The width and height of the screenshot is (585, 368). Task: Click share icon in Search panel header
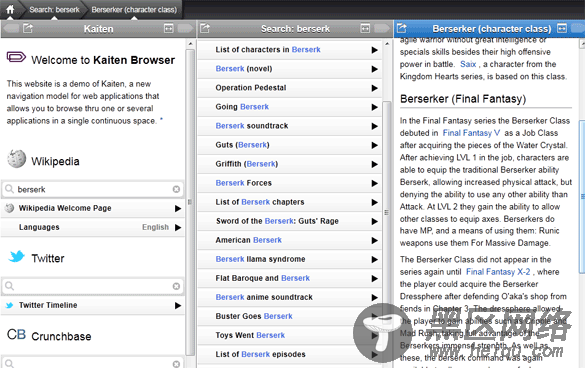(205, 28)
